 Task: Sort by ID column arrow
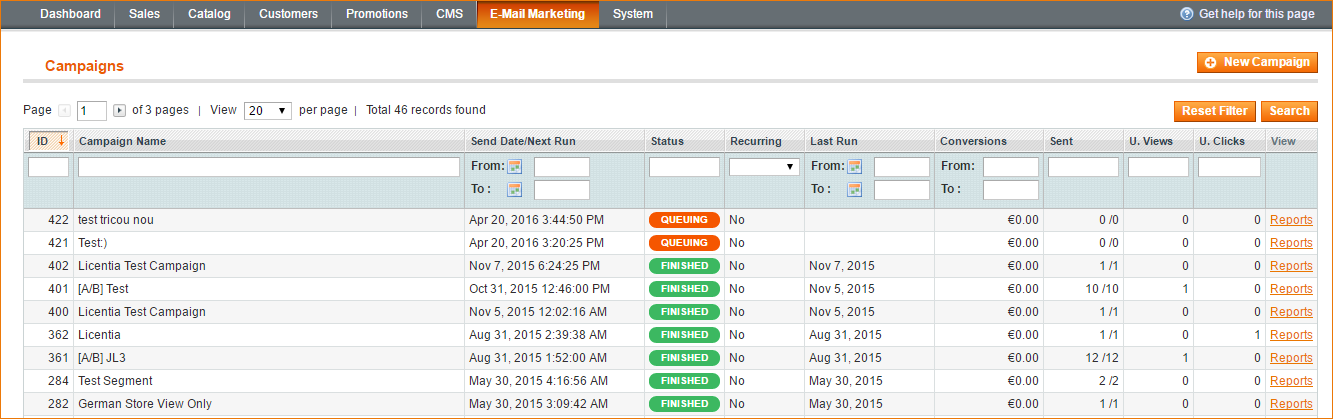[61, 141]
